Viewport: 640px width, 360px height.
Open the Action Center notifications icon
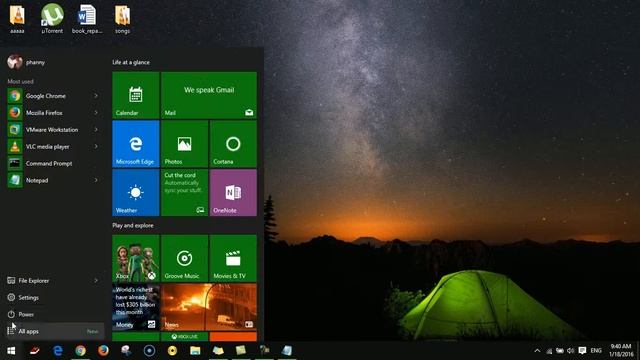(x=582, y=351)
